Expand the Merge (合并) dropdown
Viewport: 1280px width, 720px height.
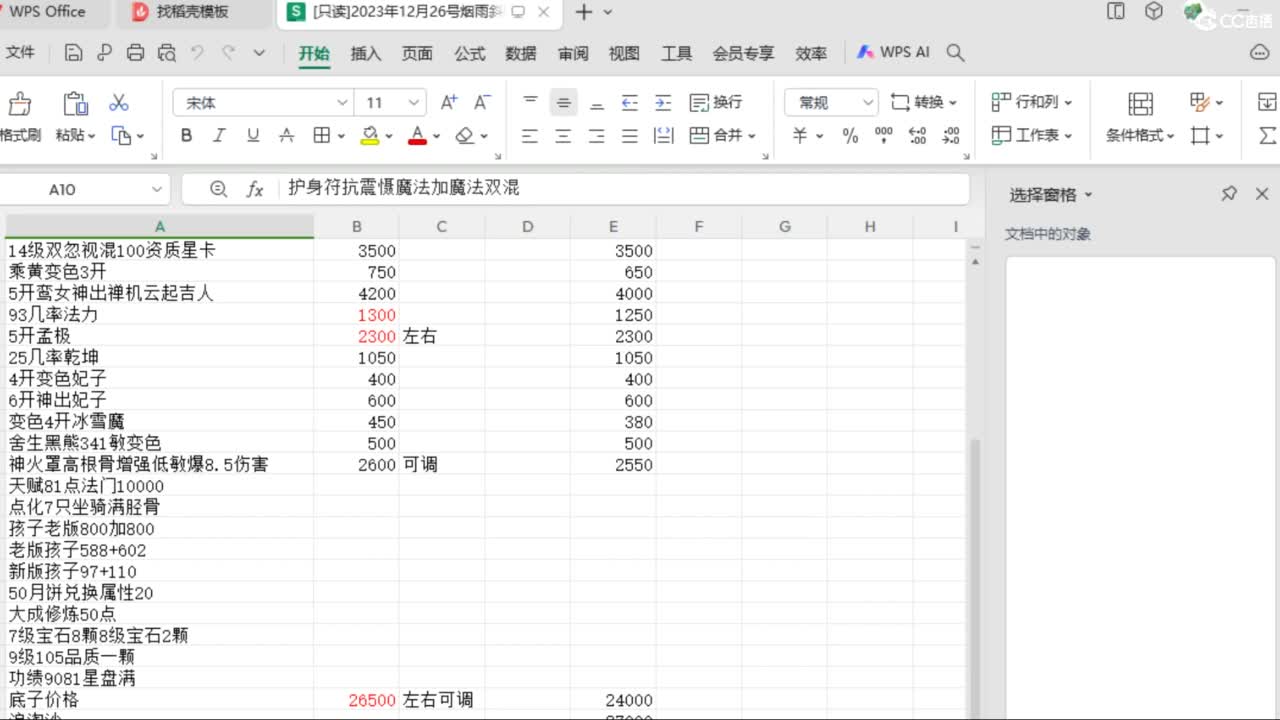coord(750,136)
